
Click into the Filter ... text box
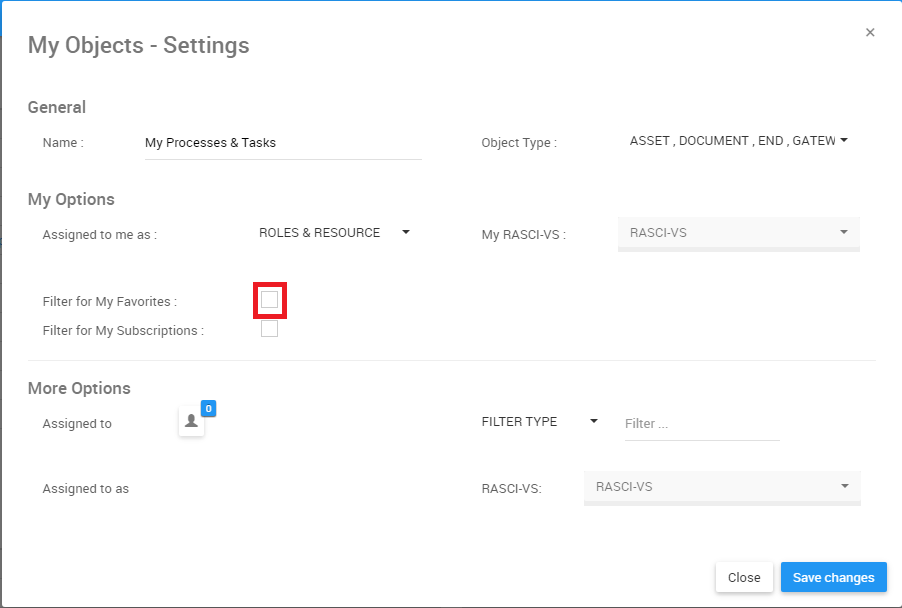point(701,424)
